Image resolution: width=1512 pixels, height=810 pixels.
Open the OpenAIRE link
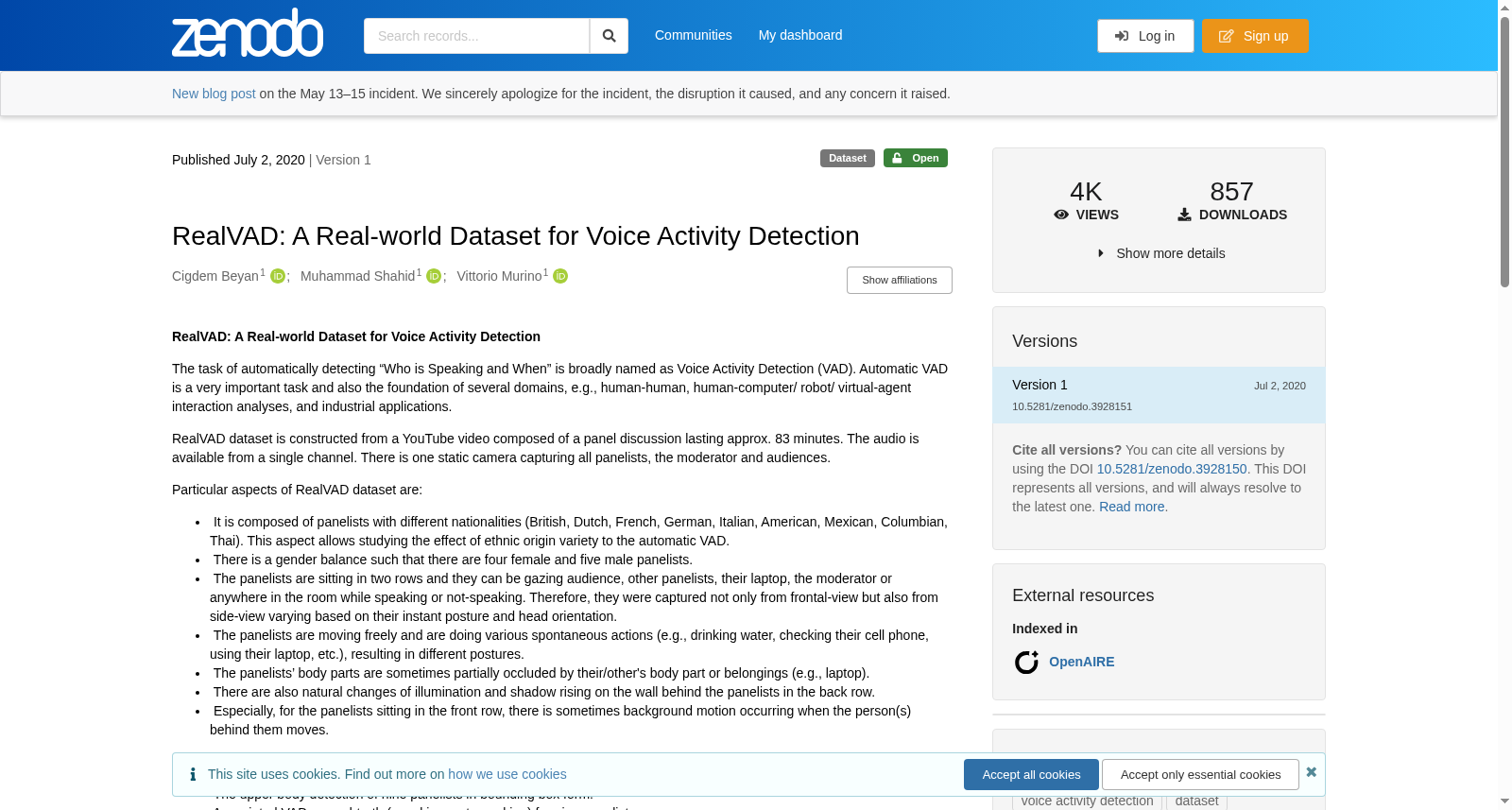(1082, 662)
